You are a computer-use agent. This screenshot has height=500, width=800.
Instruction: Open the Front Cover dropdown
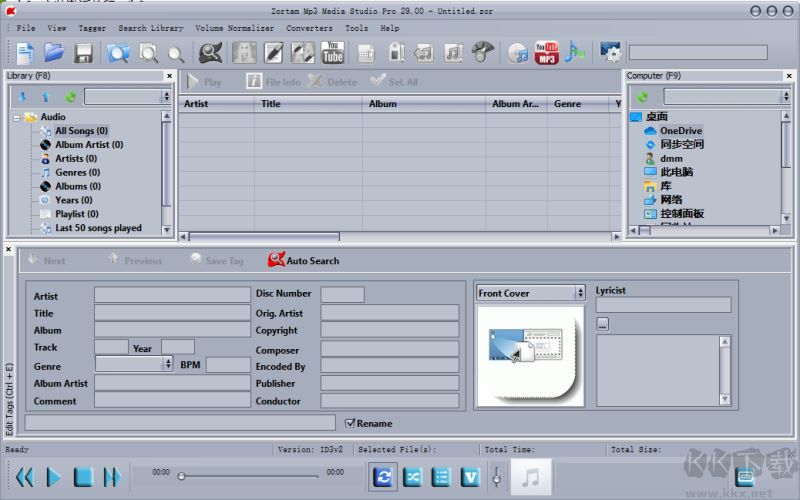coord(580,293)
